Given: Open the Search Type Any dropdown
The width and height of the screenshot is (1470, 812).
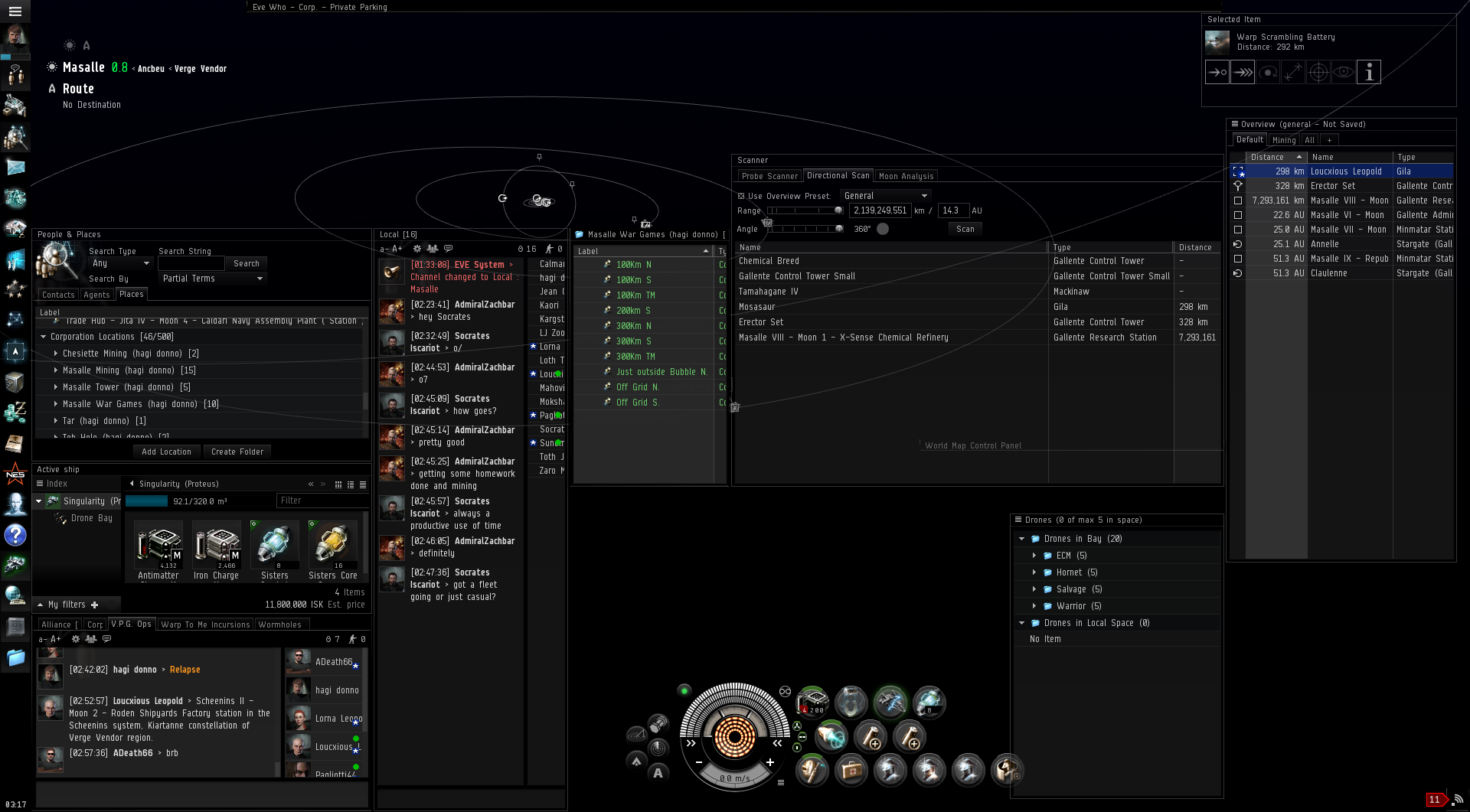Looking at the screenshot, I should click(x=120, y=263).
